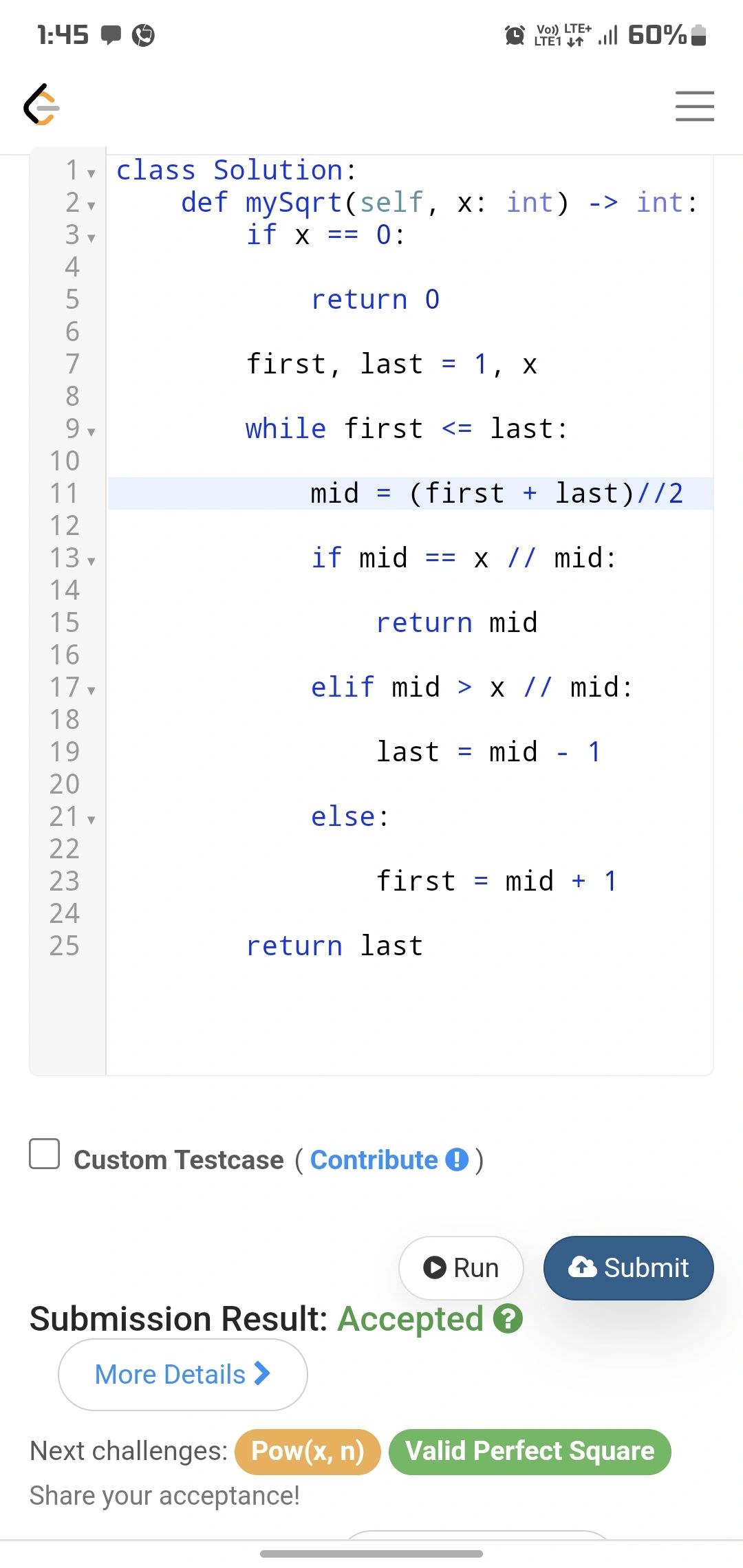Collapse the class Solution fold arrow on line 1
This screenshot has height=1568, width=743.
tap(91, 173)
